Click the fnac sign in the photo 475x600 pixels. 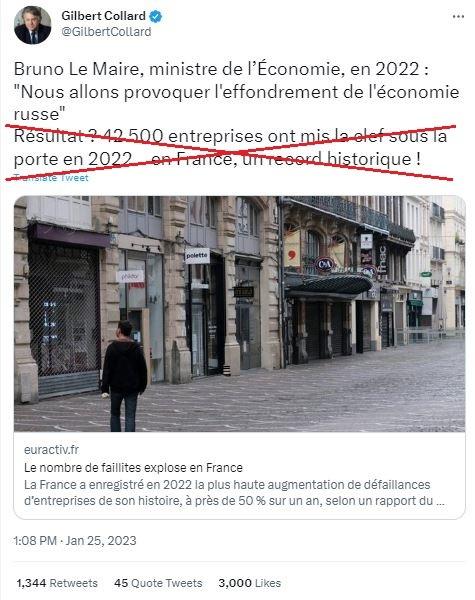382,260
